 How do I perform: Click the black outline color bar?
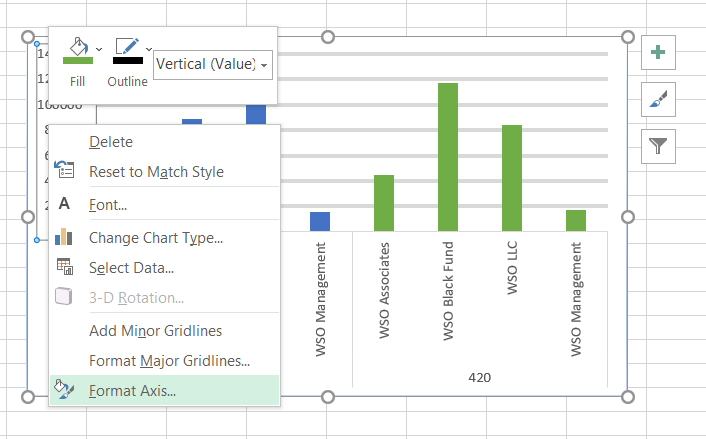127,62
